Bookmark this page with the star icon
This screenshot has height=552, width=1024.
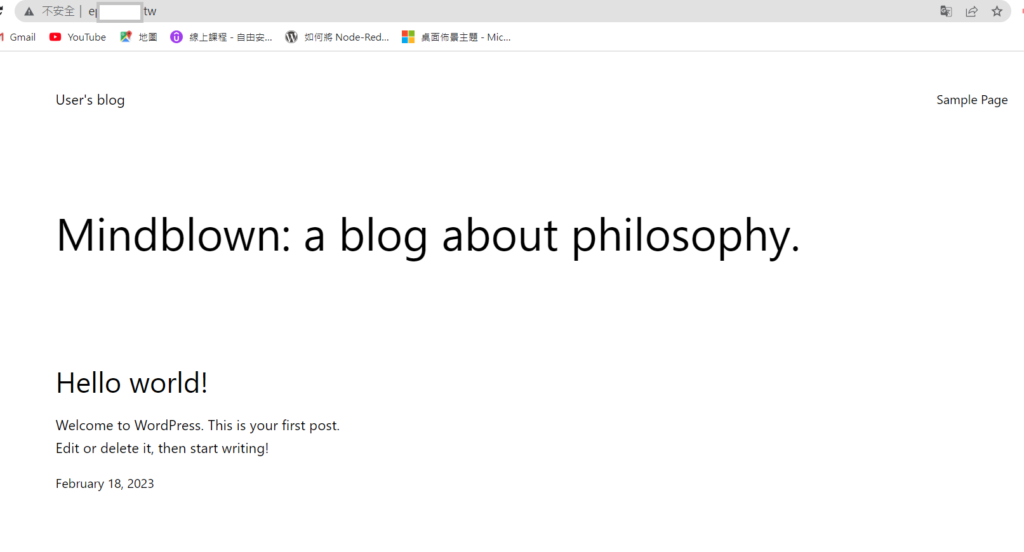(x=997, y=11)
